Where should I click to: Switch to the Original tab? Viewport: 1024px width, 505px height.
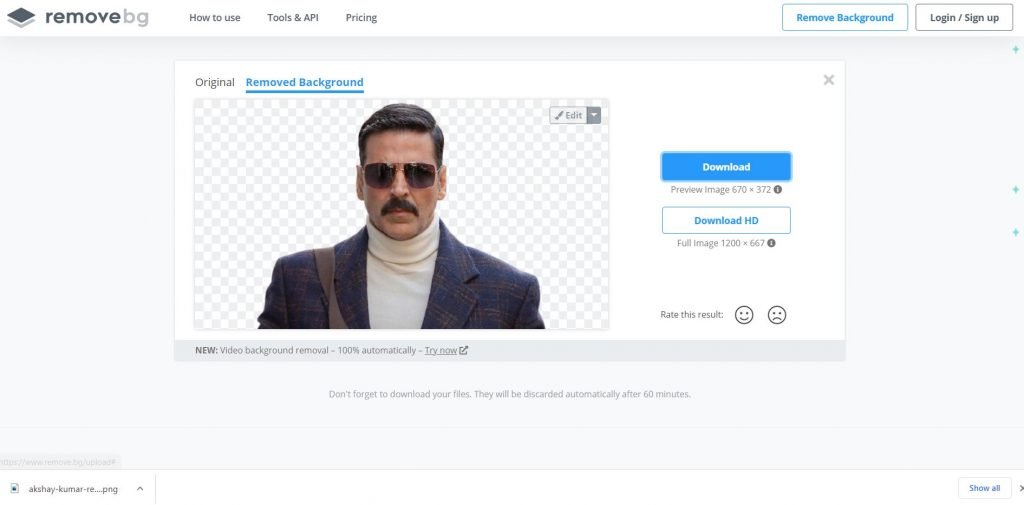point(215,82)
